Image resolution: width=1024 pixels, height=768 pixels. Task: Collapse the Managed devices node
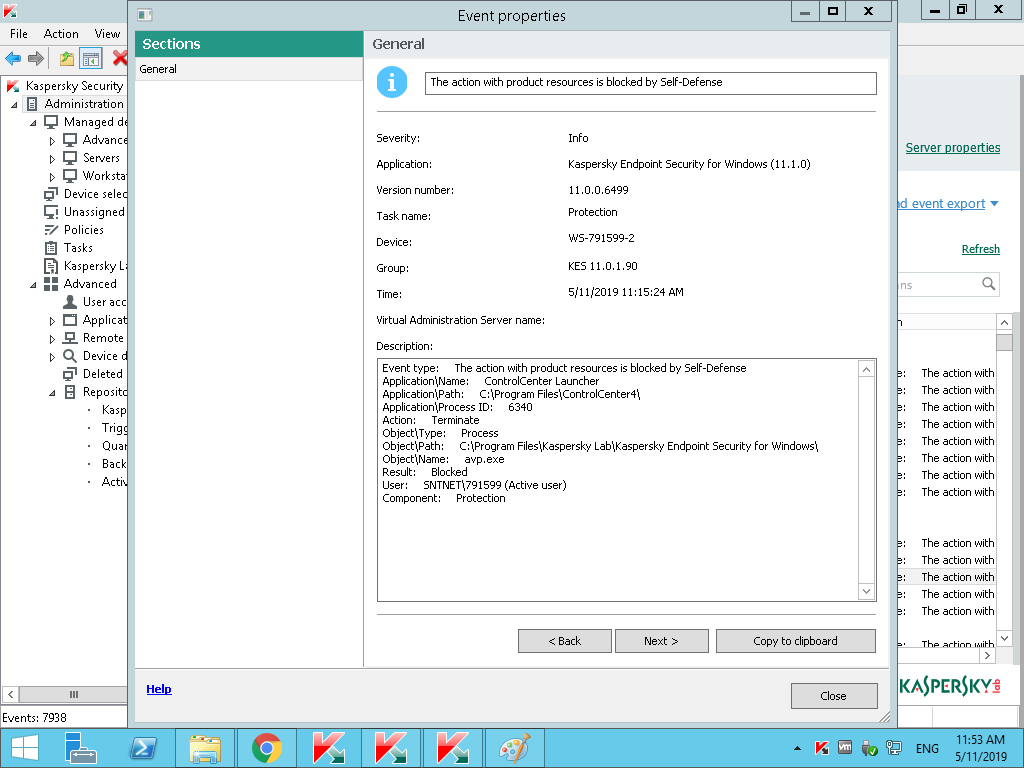tap(34, 122)
